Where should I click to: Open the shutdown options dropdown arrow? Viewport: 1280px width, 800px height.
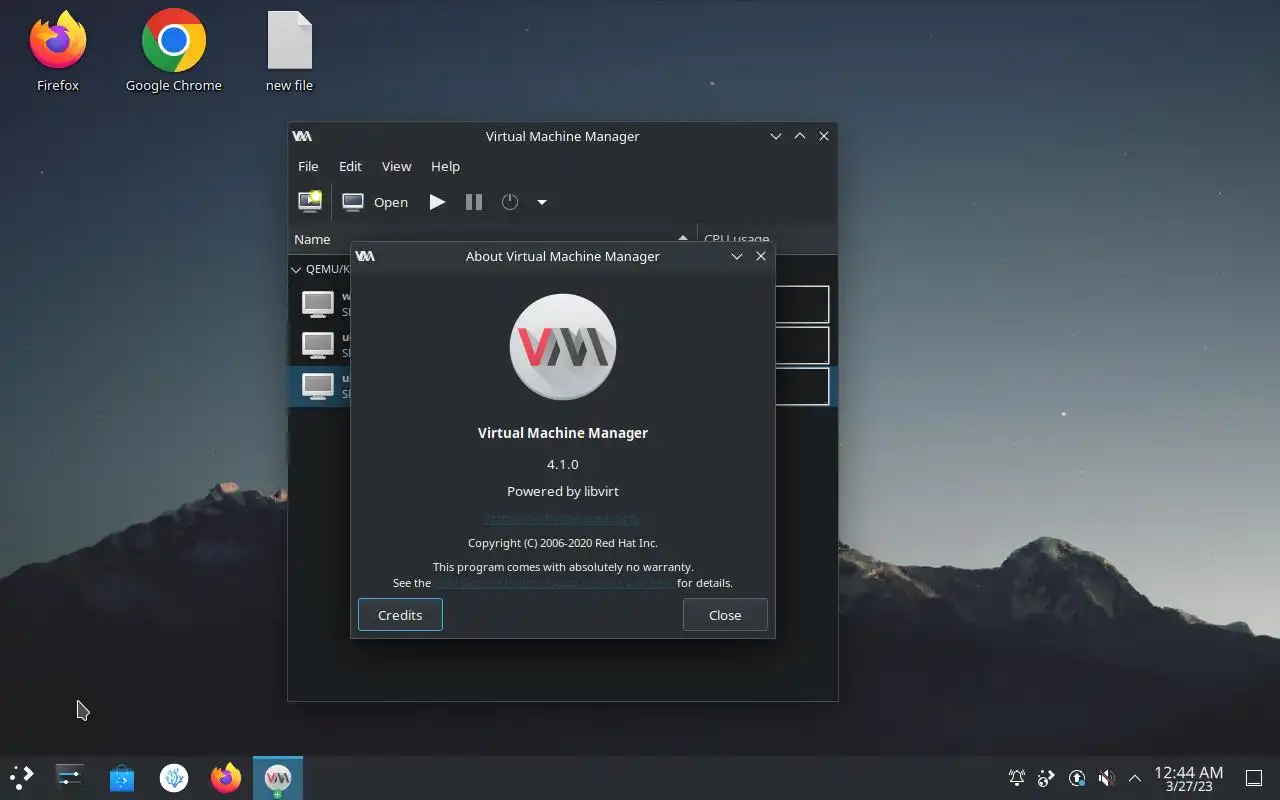pos(542,202)
